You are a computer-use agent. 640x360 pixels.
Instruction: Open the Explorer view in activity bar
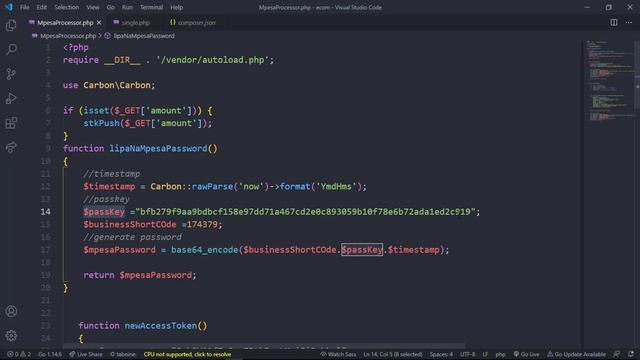[x=11, y=25]
